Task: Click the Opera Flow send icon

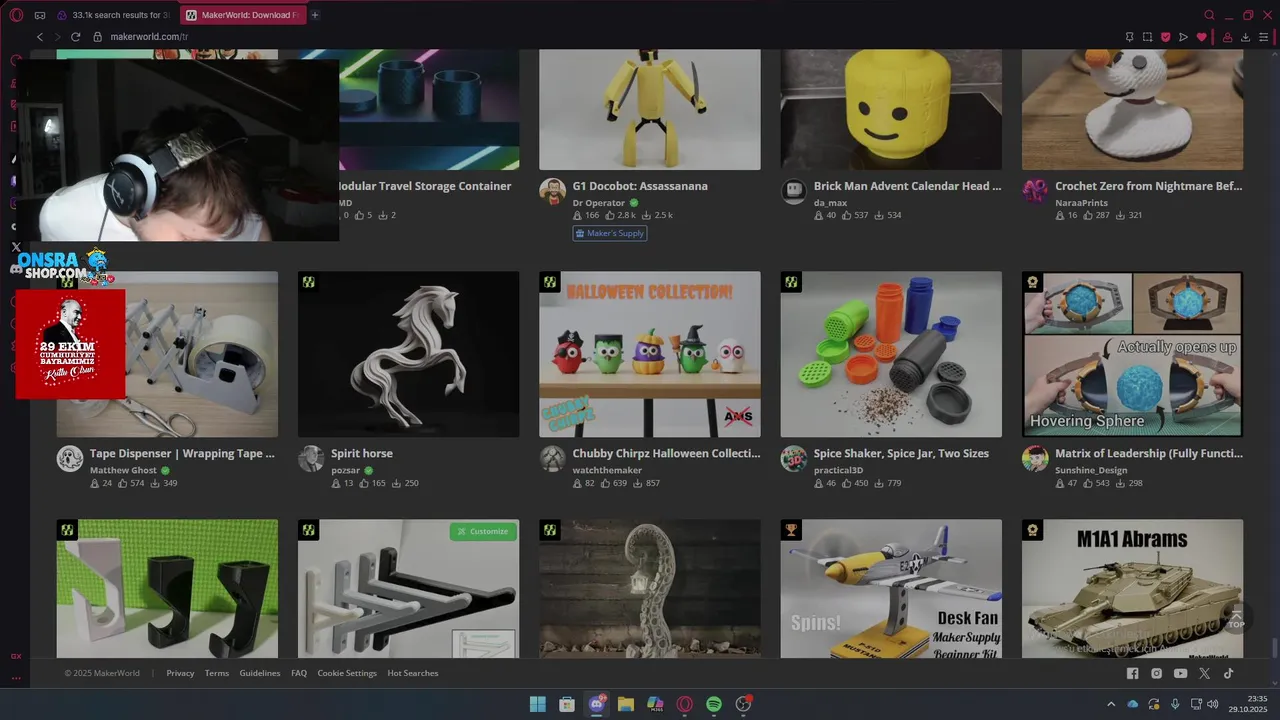Action: pyautogui.click(x=1183, y=37)
